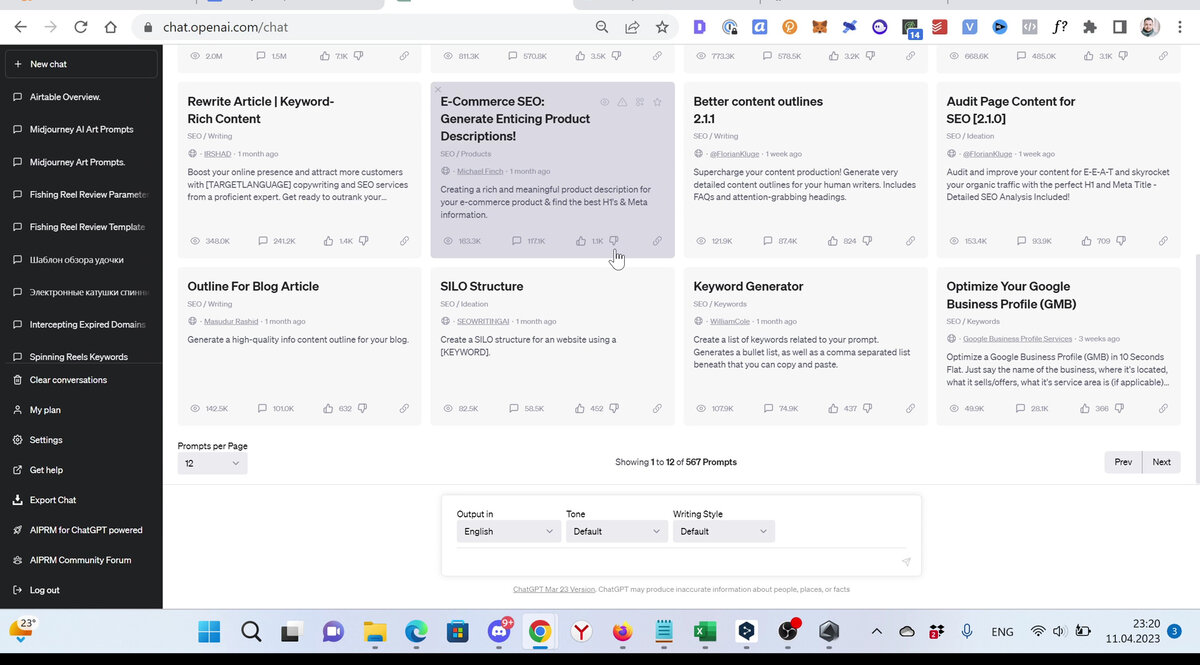
Task: Open author Michael Finch link
Action: point(481,171)
